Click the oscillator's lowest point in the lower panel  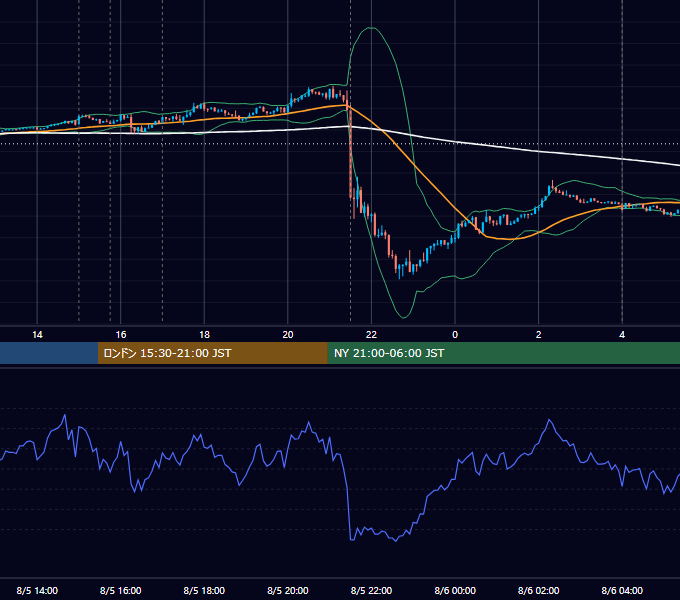click(395, 541)
